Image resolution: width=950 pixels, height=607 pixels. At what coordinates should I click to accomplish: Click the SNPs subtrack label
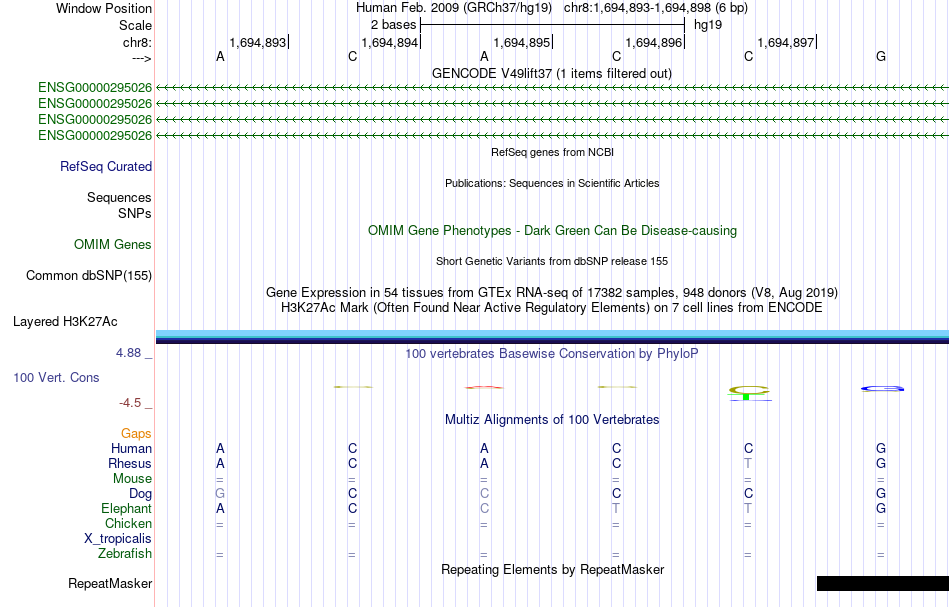135,213
